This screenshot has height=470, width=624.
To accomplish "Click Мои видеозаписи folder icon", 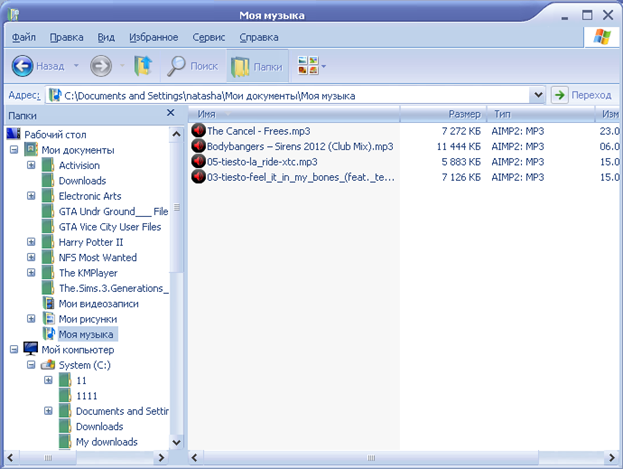I will (48, 304).
